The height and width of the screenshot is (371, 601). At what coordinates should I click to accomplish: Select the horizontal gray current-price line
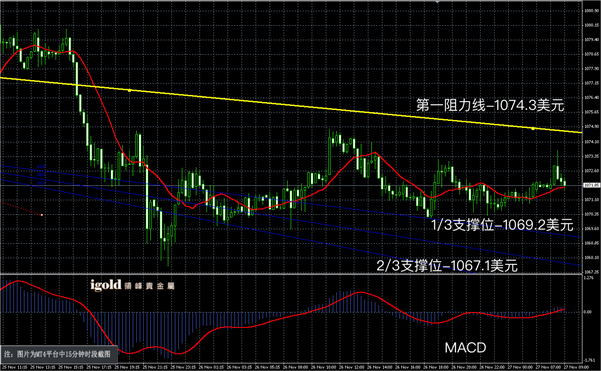pyautogui.click(x=291, y=186)
